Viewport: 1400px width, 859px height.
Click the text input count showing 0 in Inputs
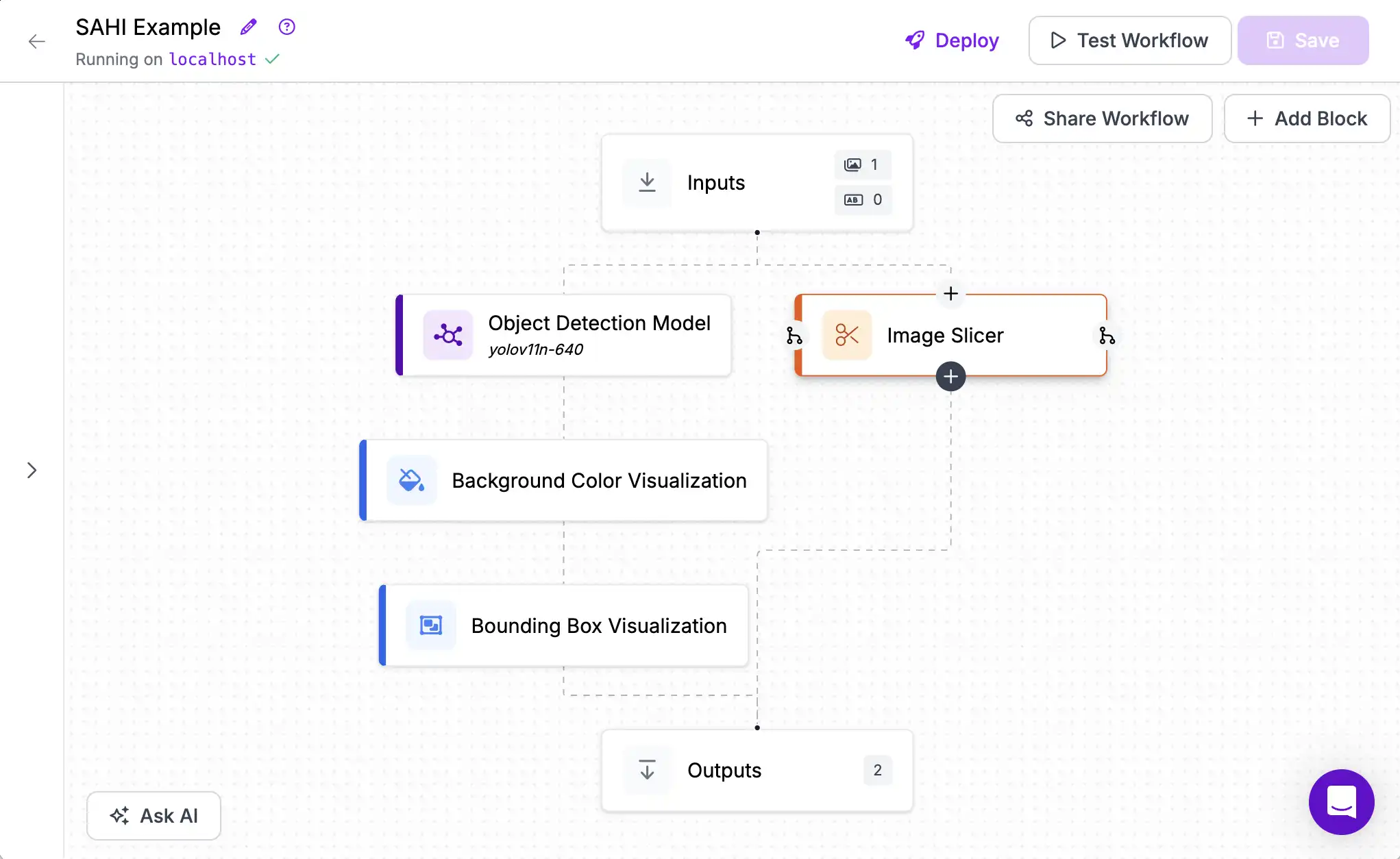(862, 199)
